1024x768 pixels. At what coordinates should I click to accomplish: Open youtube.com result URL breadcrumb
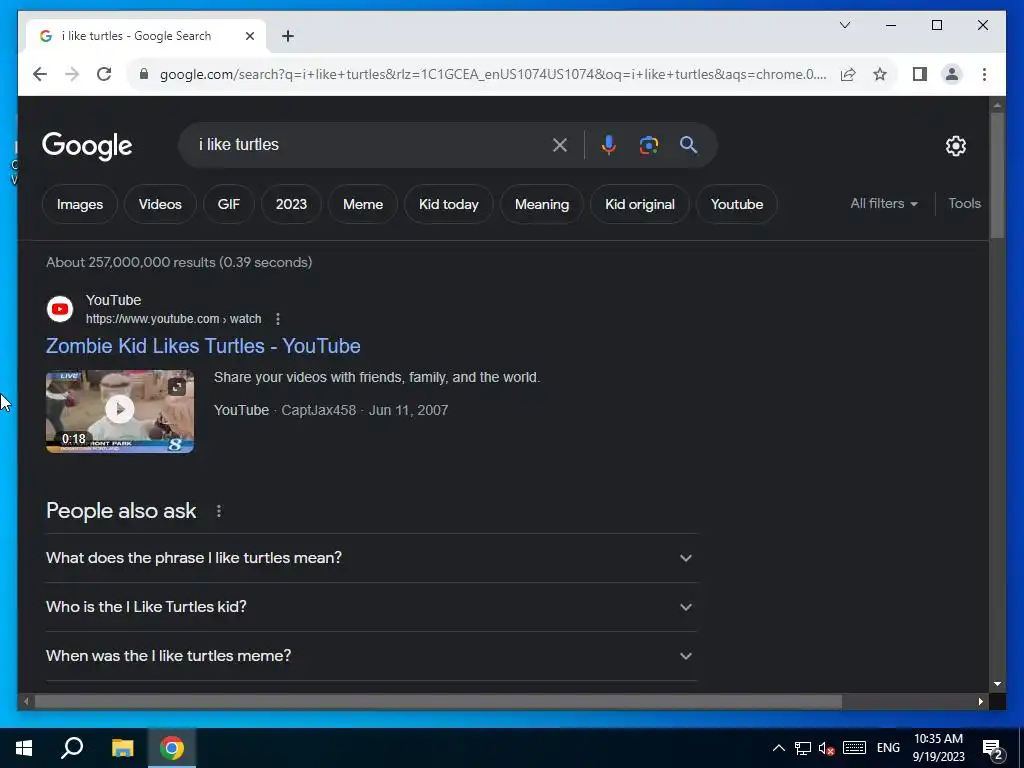[173, 319]
